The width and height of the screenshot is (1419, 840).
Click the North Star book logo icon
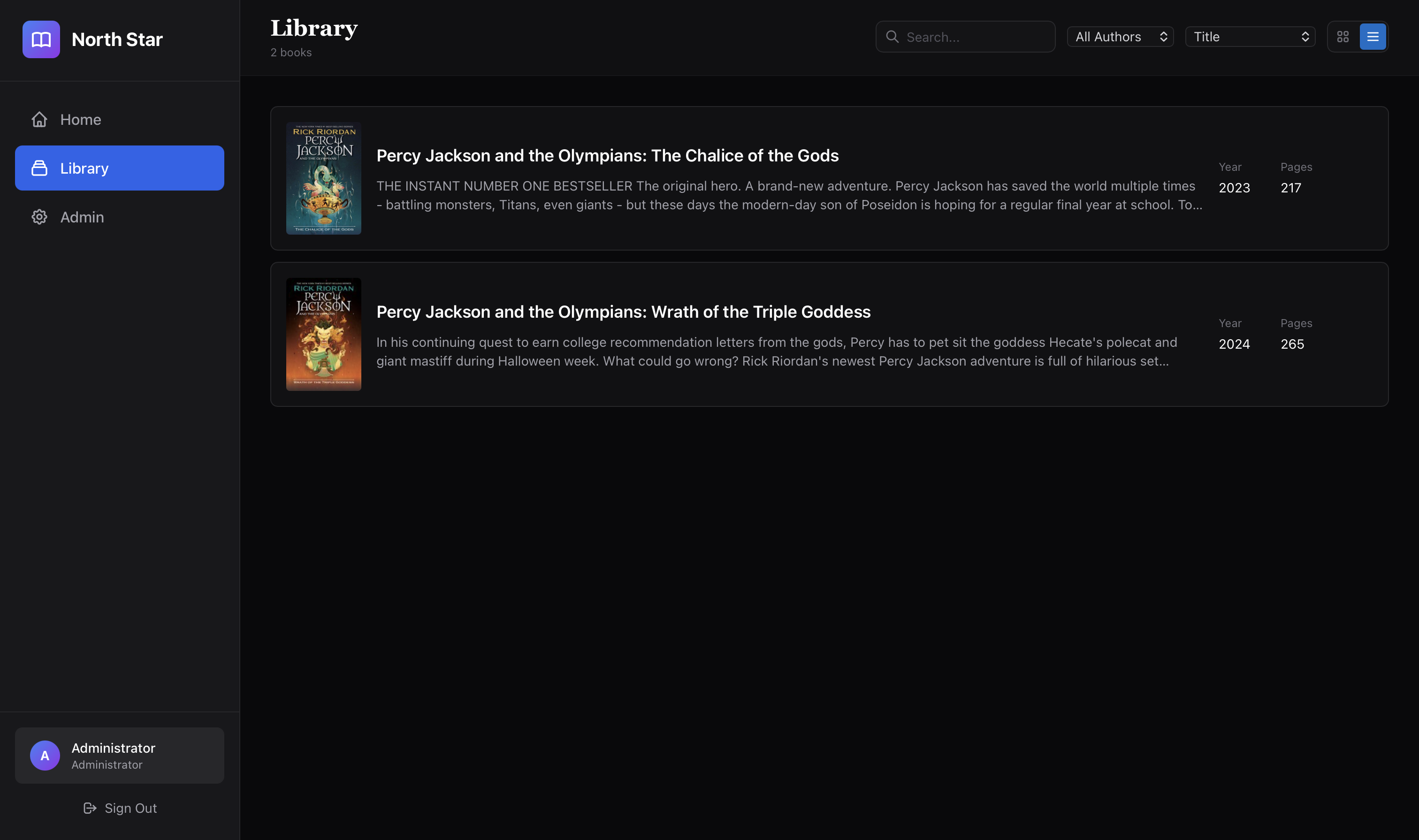(41, 39)
